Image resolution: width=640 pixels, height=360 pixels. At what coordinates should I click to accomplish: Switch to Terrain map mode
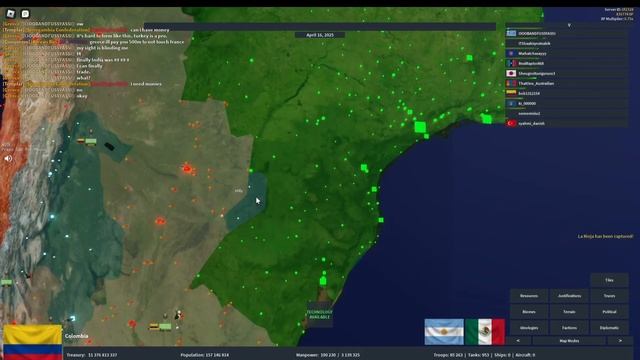coord(569,312)
